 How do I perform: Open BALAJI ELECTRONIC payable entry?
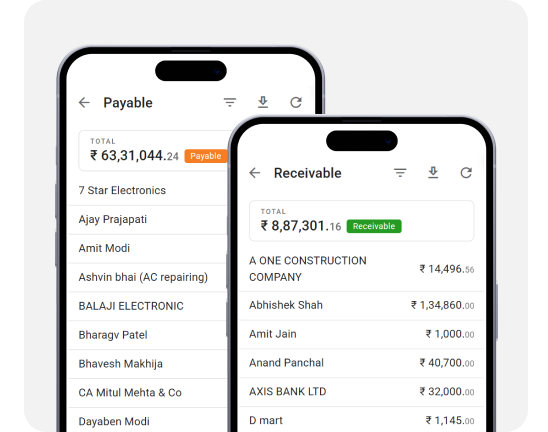(148, 306)
